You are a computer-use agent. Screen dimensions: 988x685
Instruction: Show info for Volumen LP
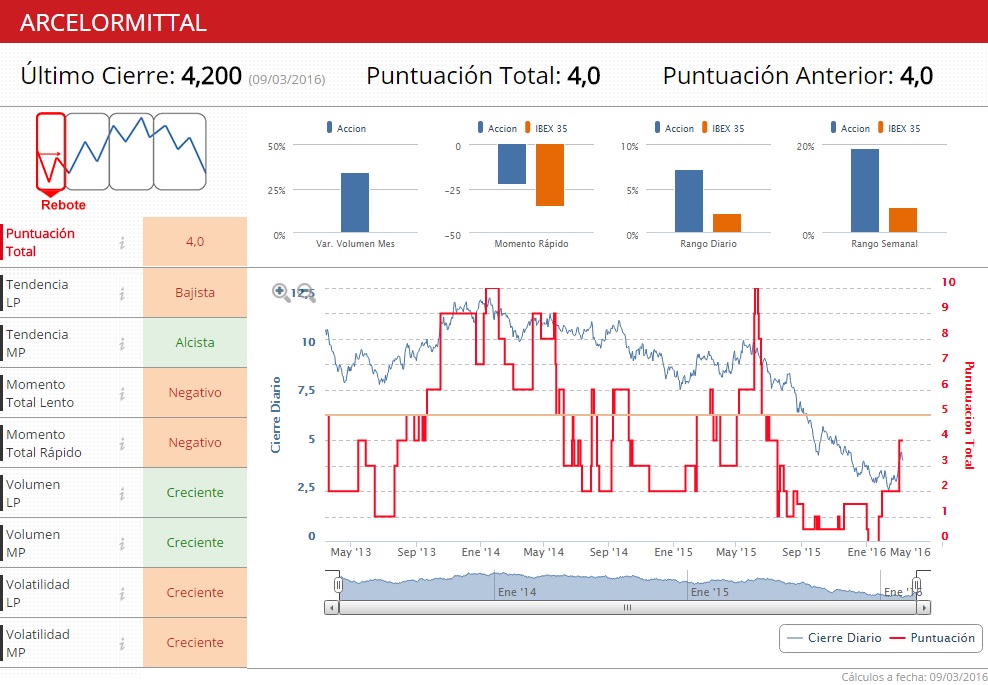click(x=122, y=493)
